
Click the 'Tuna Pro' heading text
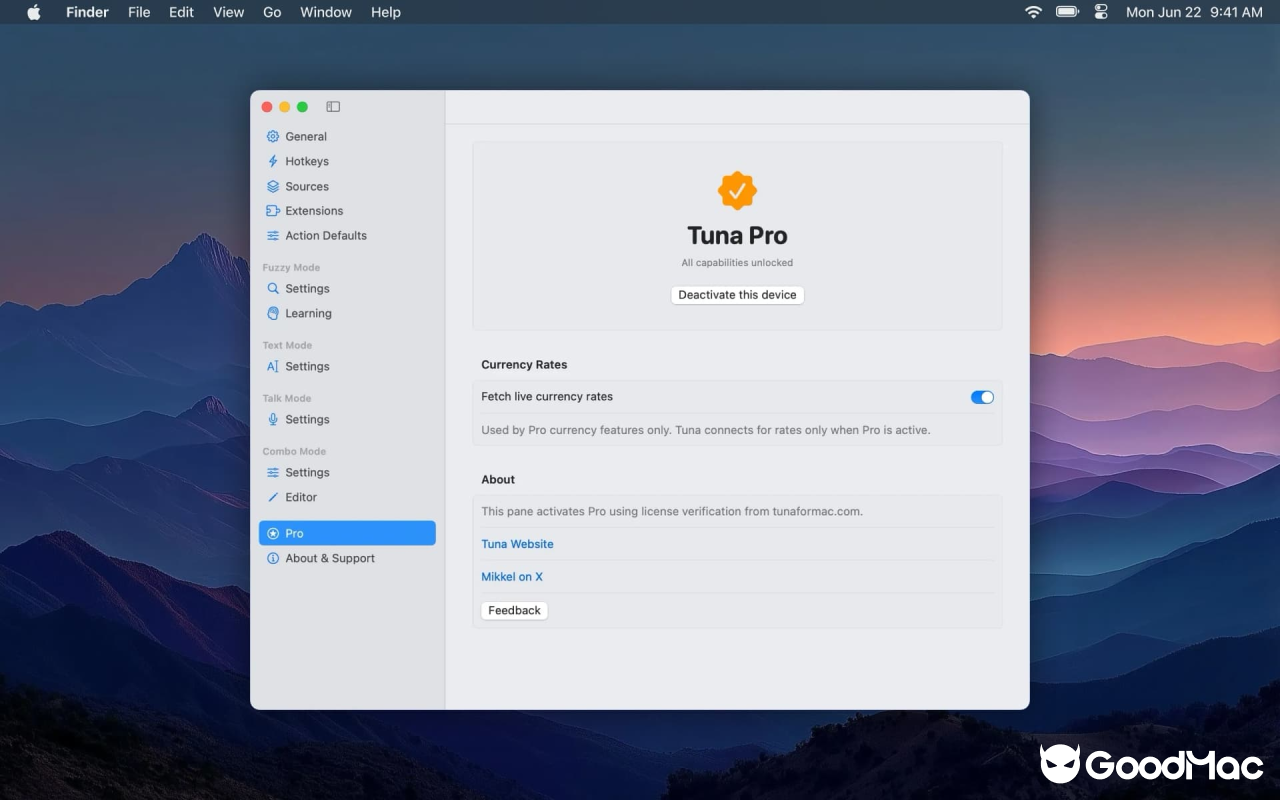click(737, 236)
